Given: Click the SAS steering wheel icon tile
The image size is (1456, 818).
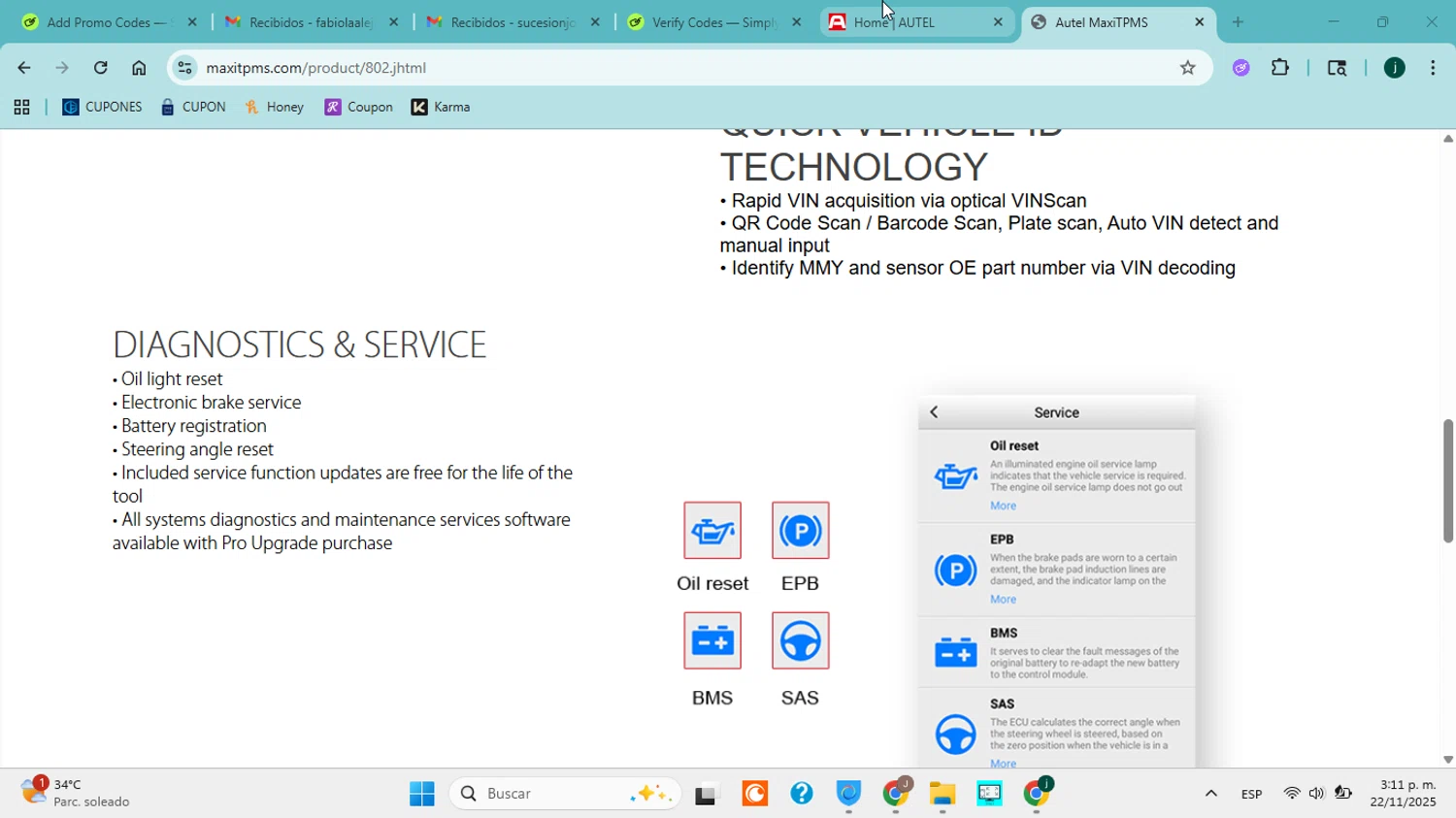Looking at the screenshot, I should pyautogui.click(x=801, y=640).
